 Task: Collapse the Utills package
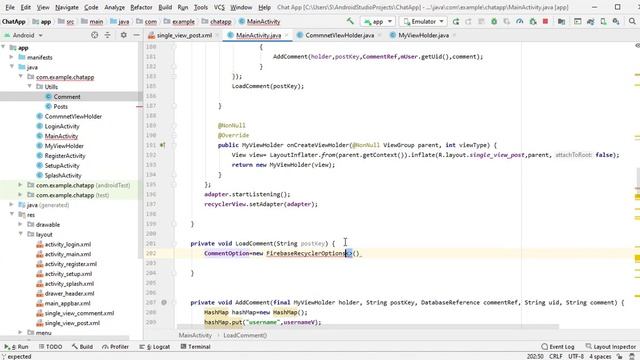29,87
